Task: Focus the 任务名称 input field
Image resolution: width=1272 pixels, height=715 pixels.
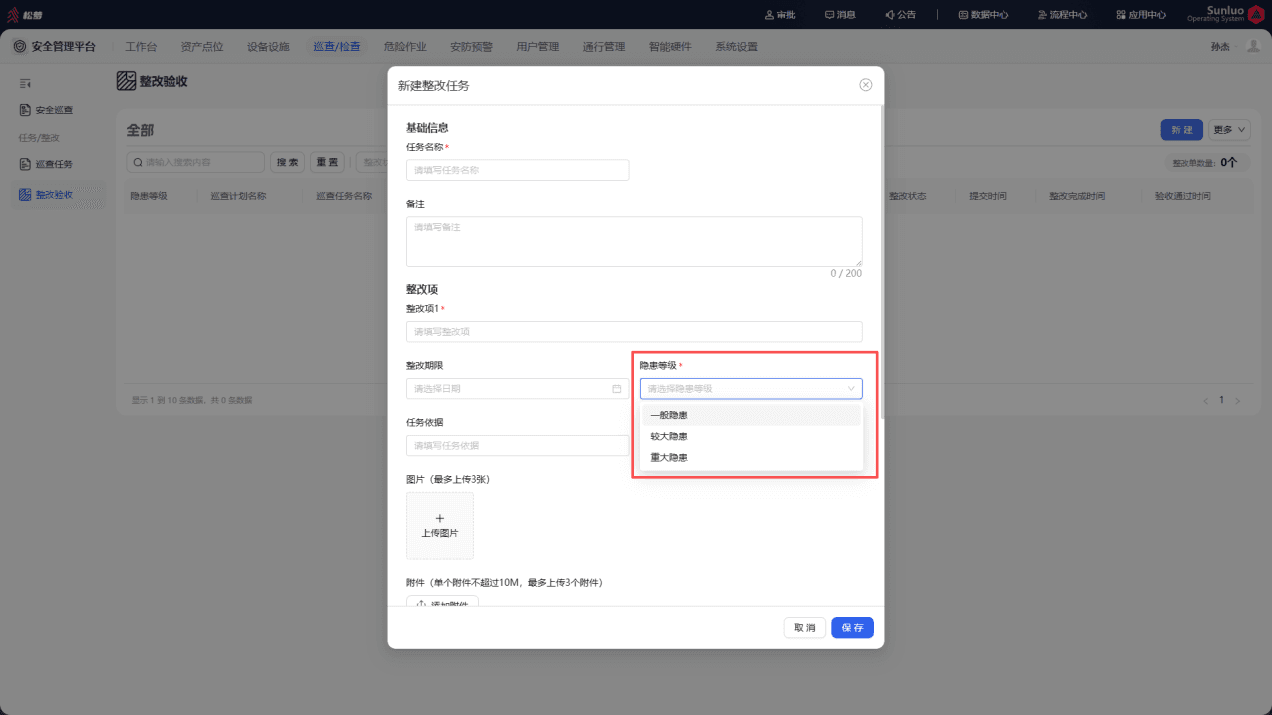Action: (x=518, y=170)
